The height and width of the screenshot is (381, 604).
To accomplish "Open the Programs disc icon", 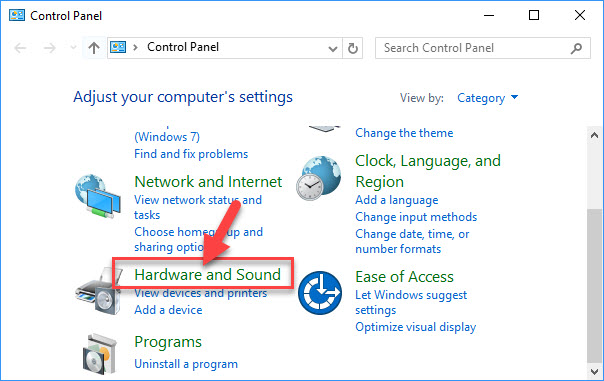I will (99, 354).
